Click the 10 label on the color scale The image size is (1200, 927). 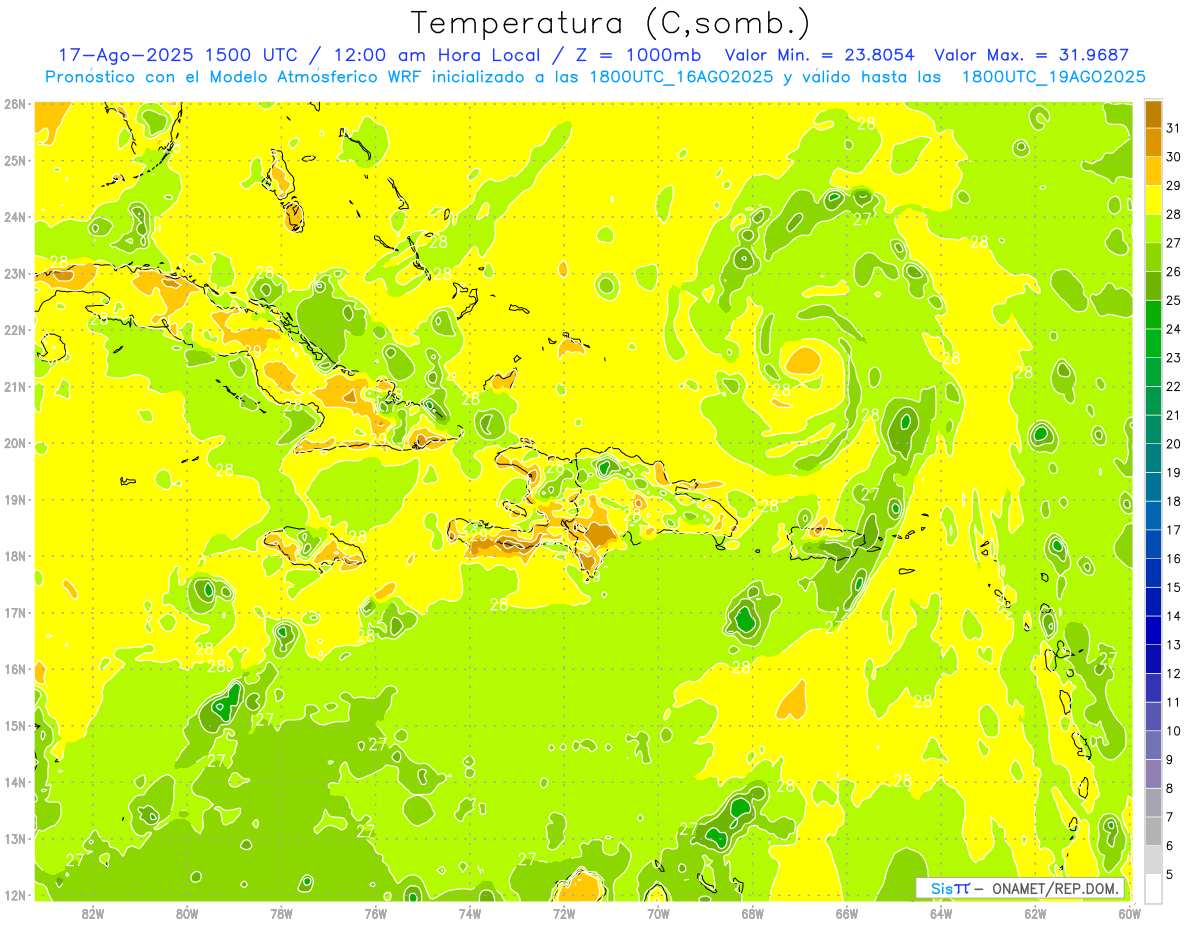click(x=1174, y=731)
